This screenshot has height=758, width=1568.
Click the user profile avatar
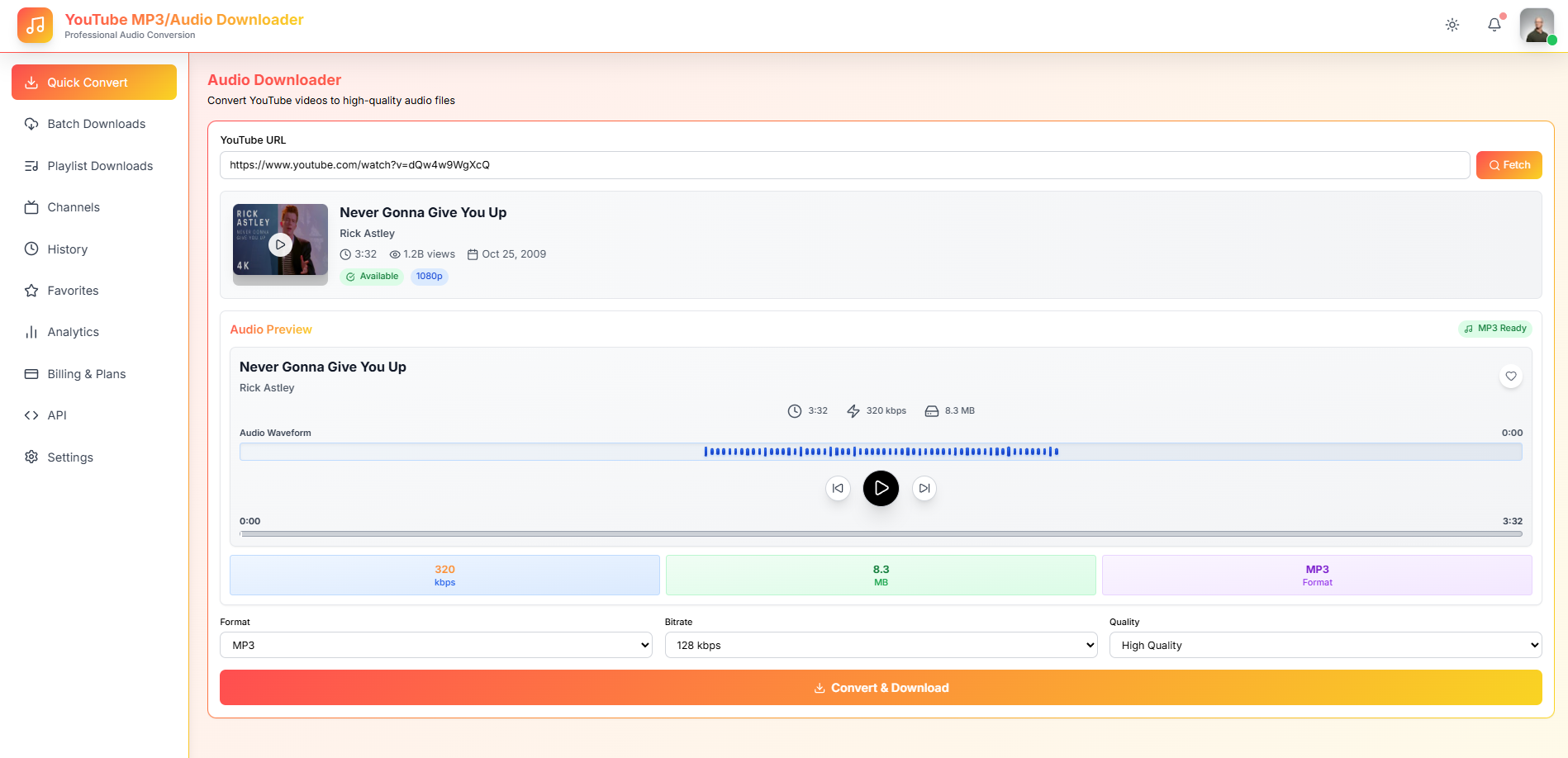click(1537, 26)
